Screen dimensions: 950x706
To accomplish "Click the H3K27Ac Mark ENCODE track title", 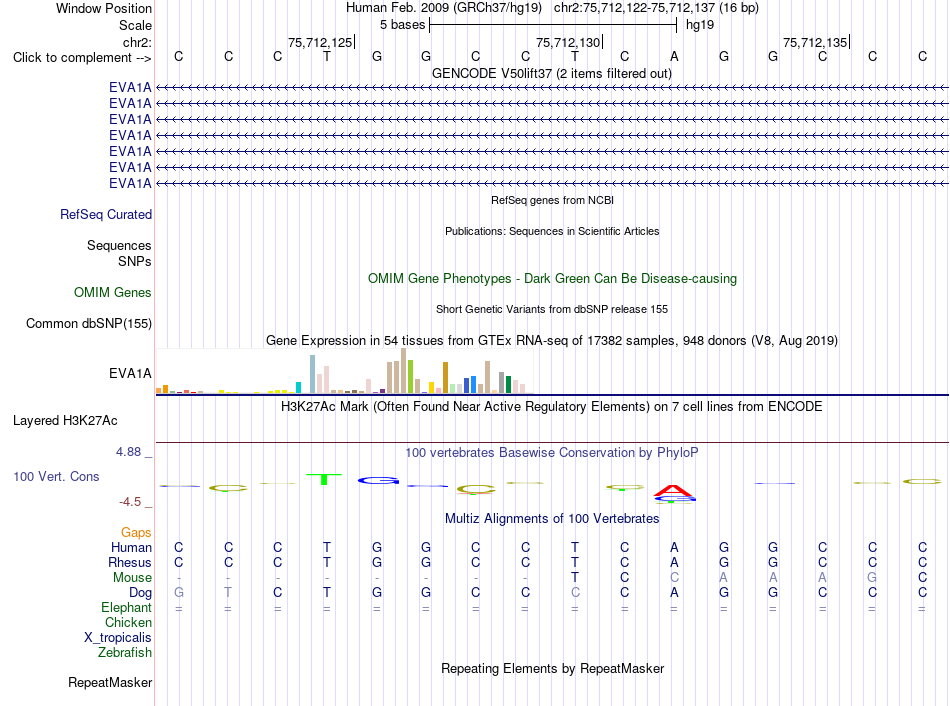I will (x=552, y=407).
